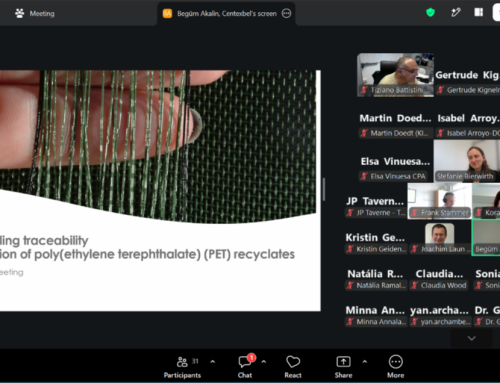500x383 pixels.
Task: Click the Begüm active speaker tile
Action: tap(486, 238)
